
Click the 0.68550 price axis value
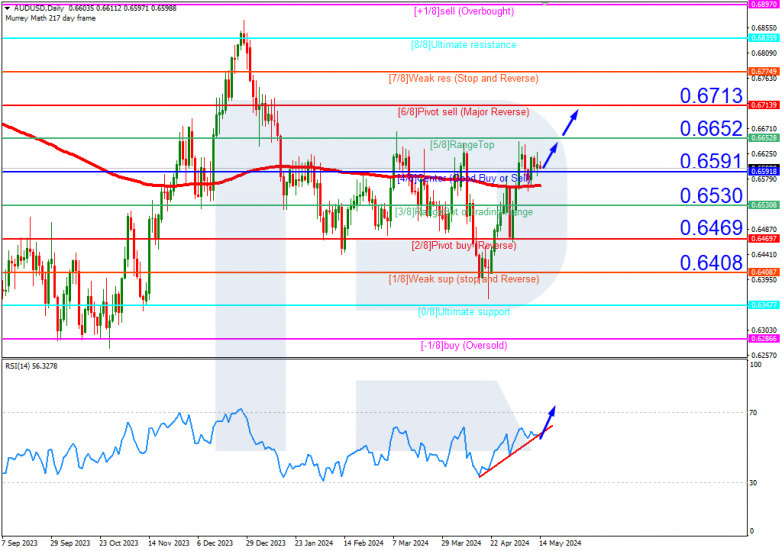[x=764, y=28]
